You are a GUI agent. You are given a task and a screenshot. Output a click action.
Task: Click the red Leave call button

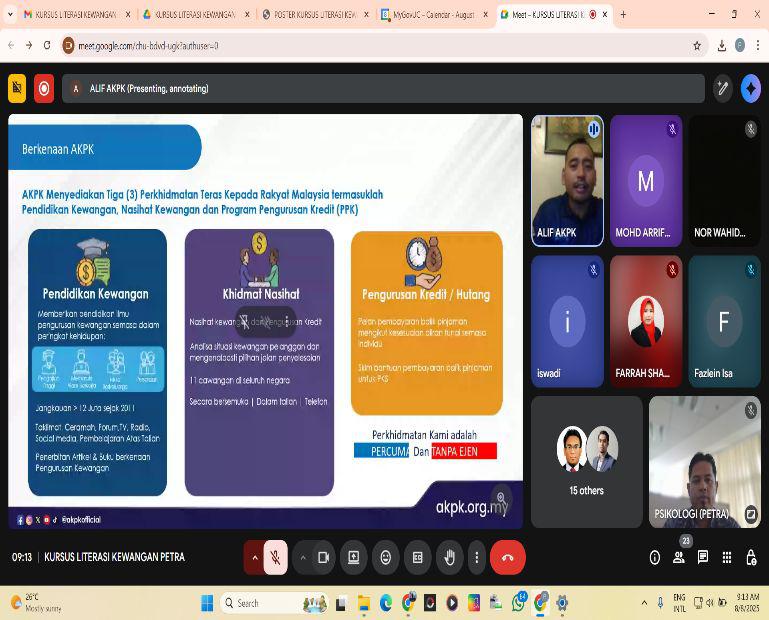coord(507,558)
